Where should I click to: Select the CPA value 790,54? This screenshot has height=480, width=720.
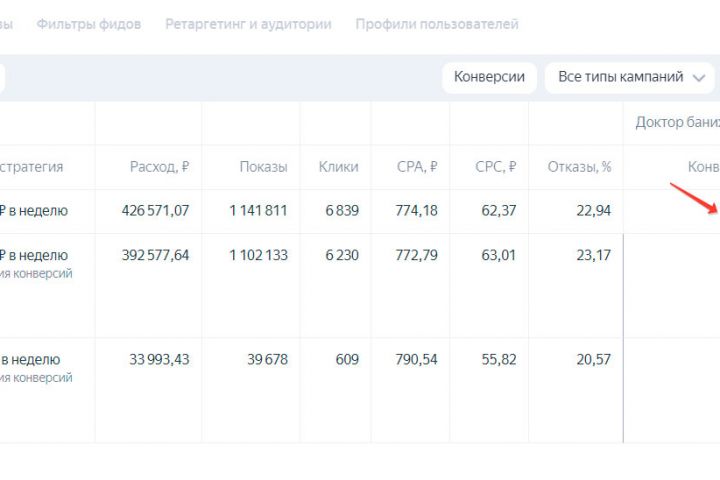pyautogui.click(x=415, y=359)
